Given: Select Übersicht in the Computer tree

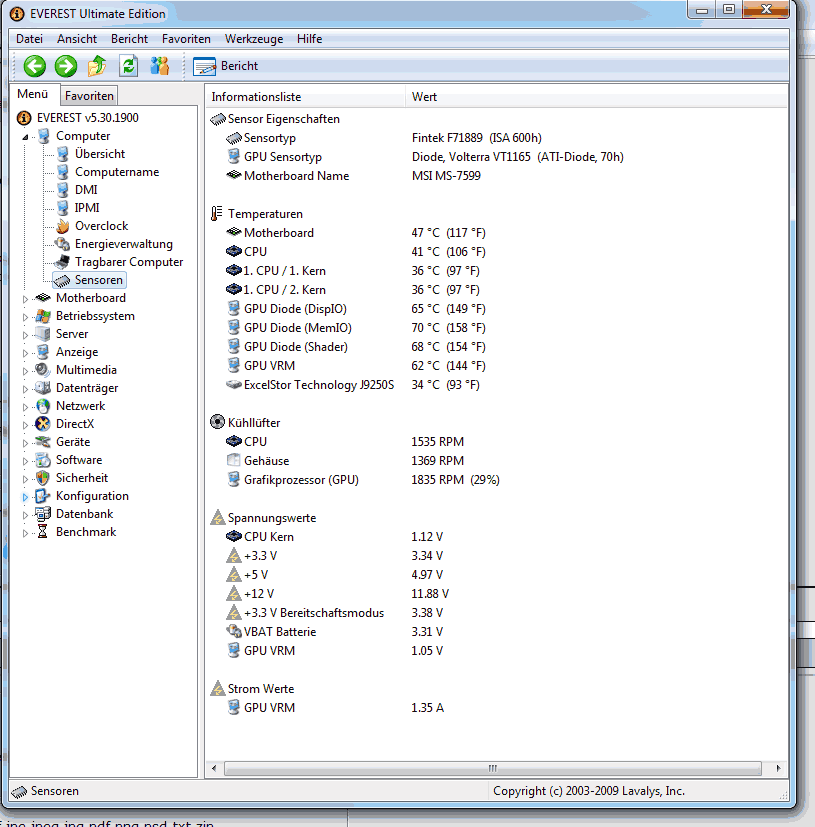Looking at the screenshot, I should click(x=100, y=154).
